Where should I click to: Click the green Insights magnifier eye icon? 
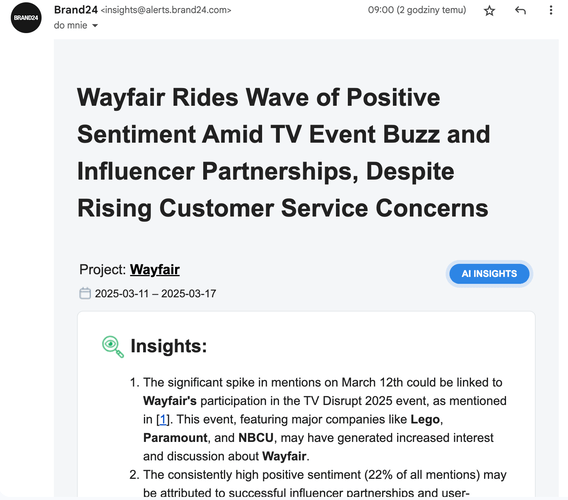pyautogui.click(x=113, y=346)
